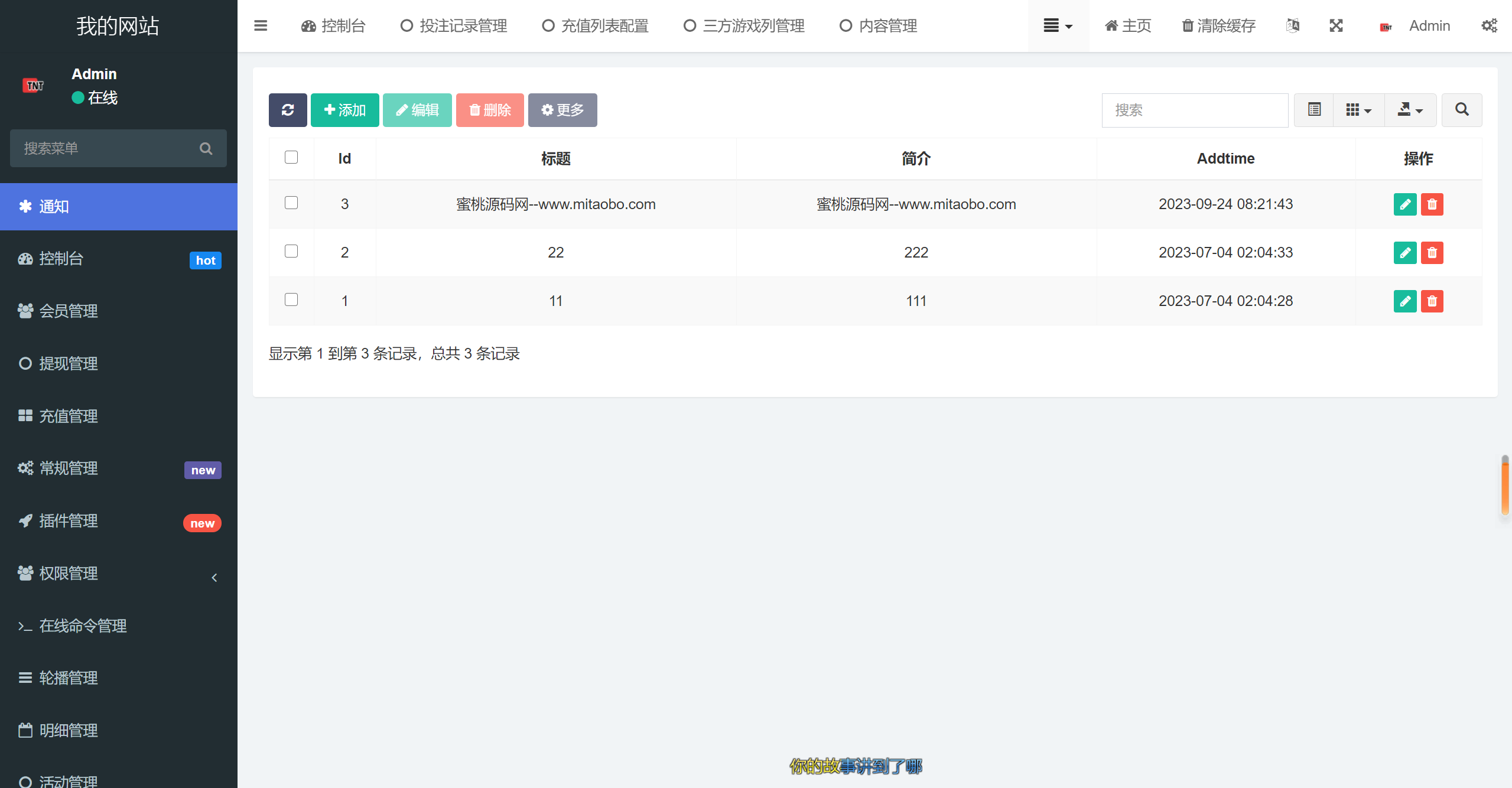
Task: Edit row with Id 2
Action: pyautogui.click(x=1405, y=253)
